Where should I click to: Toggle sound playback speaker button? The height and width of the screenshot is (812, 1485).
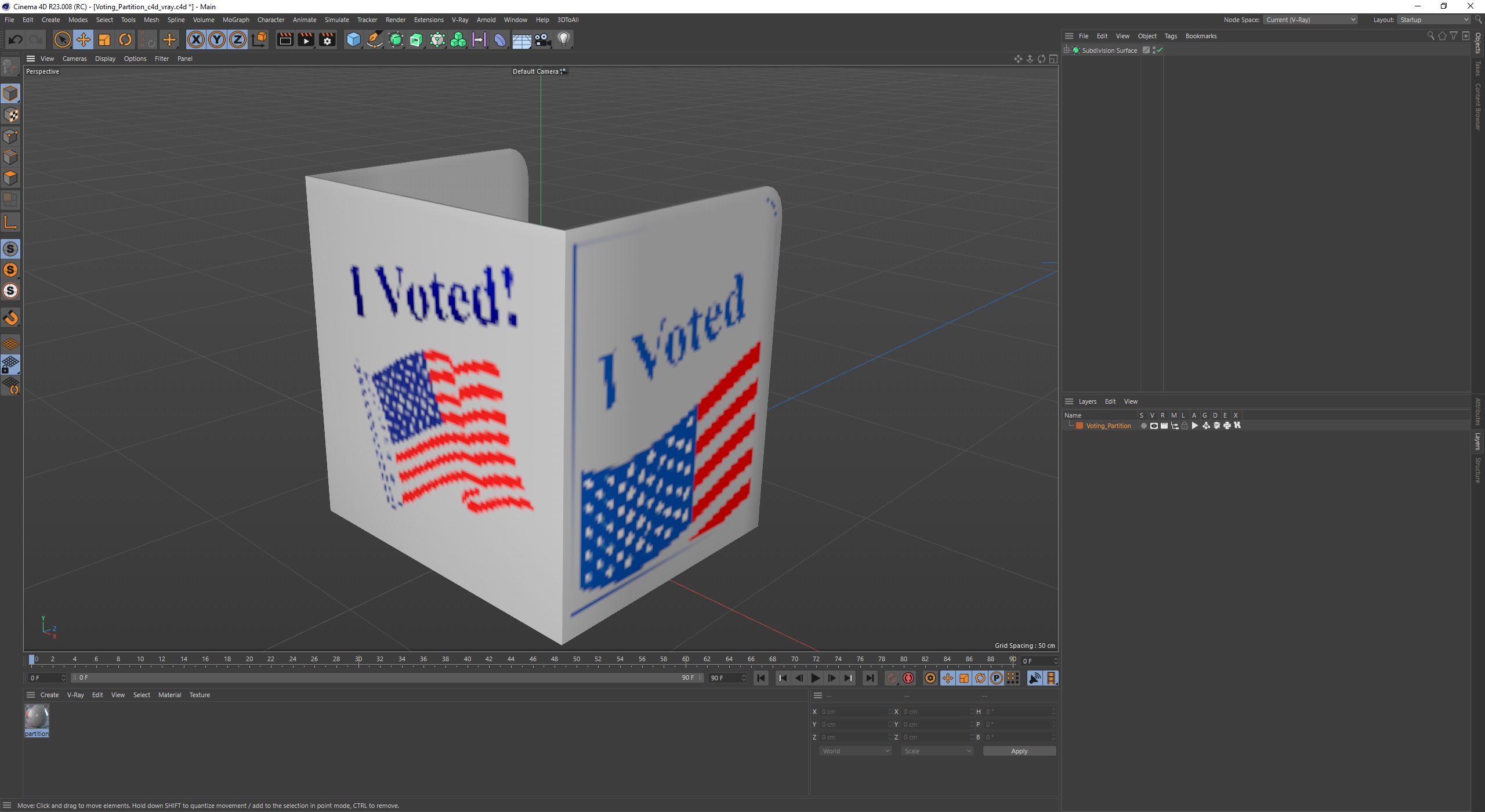click(1034, 678)
